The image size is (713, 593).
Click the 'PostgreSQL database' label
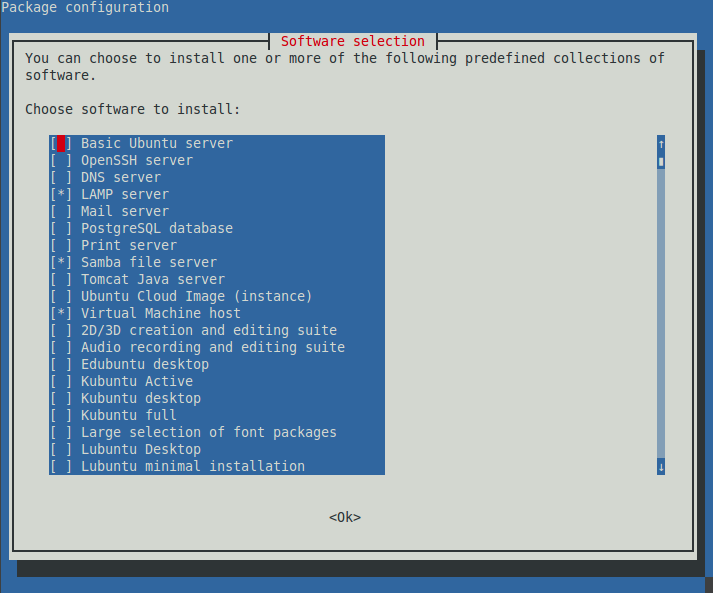[157, 228]
